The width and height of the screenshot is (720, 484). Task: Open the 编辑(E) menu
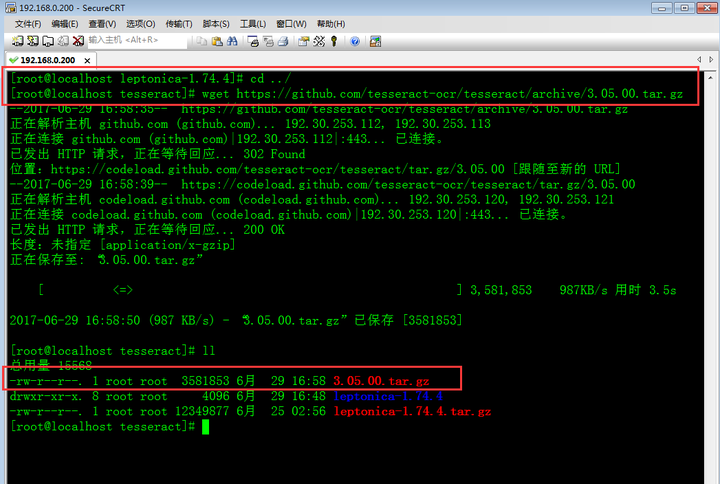click(x=65, y=24)
